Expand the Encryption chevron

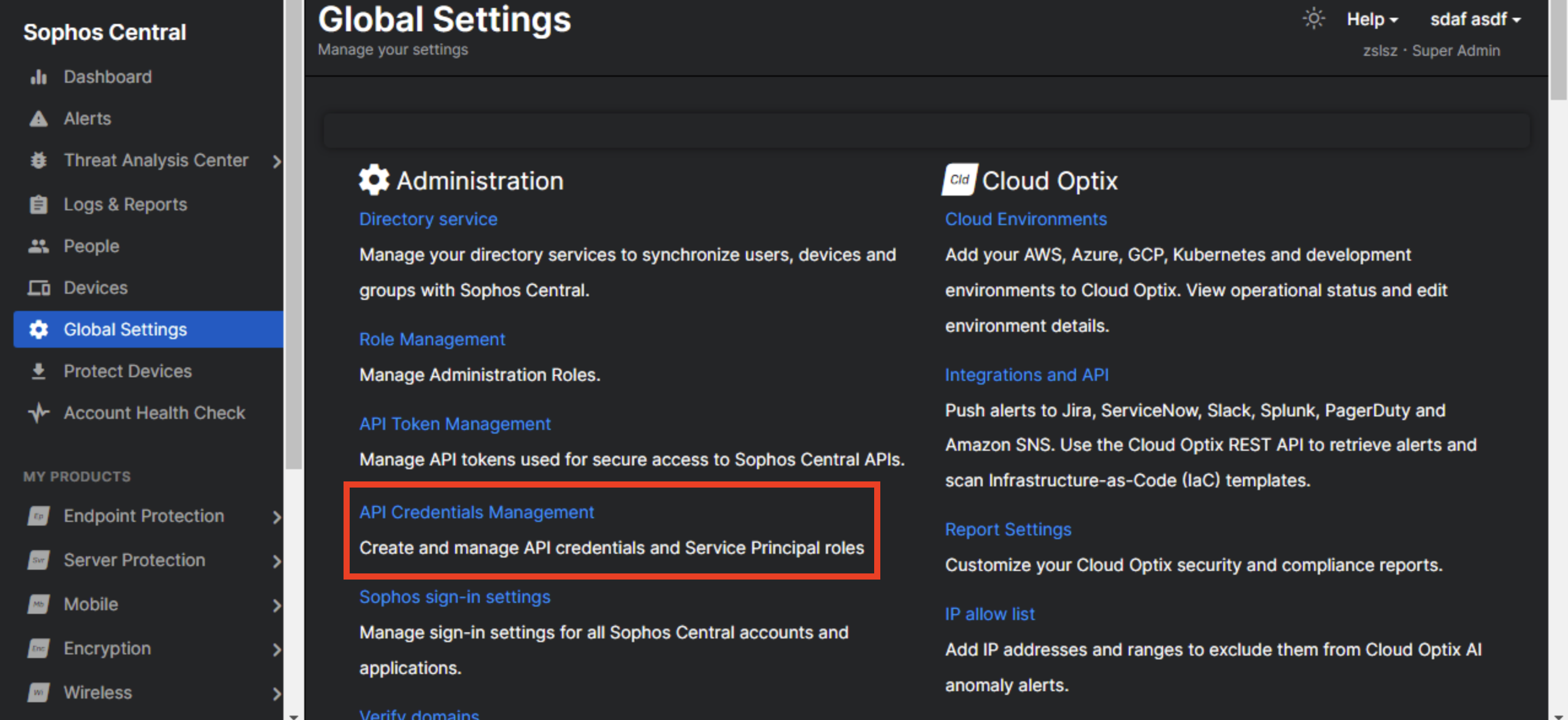point(277,649)
